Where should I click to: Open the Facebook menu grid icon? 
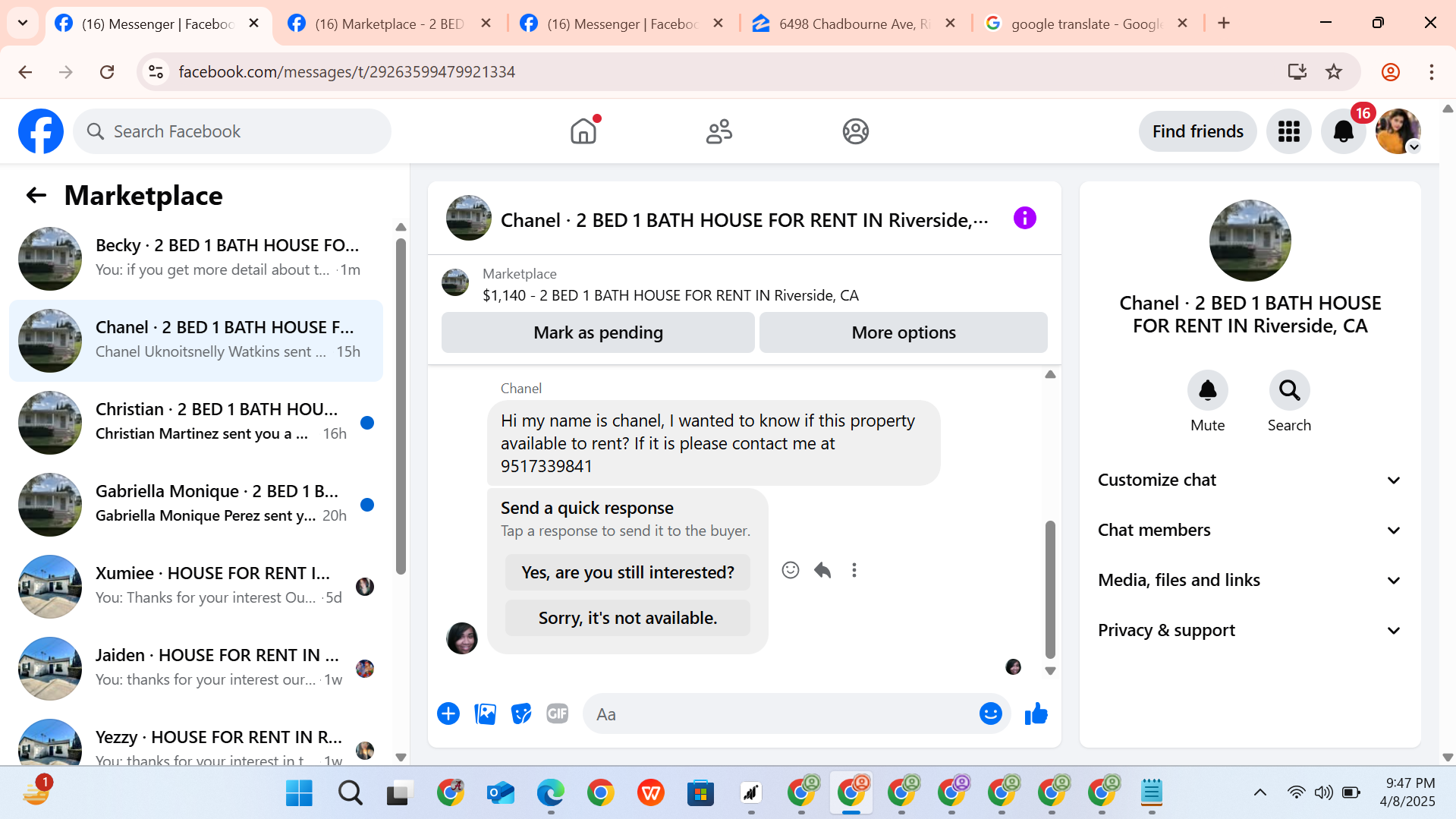pyautogui.click(x=1288, y=131)
